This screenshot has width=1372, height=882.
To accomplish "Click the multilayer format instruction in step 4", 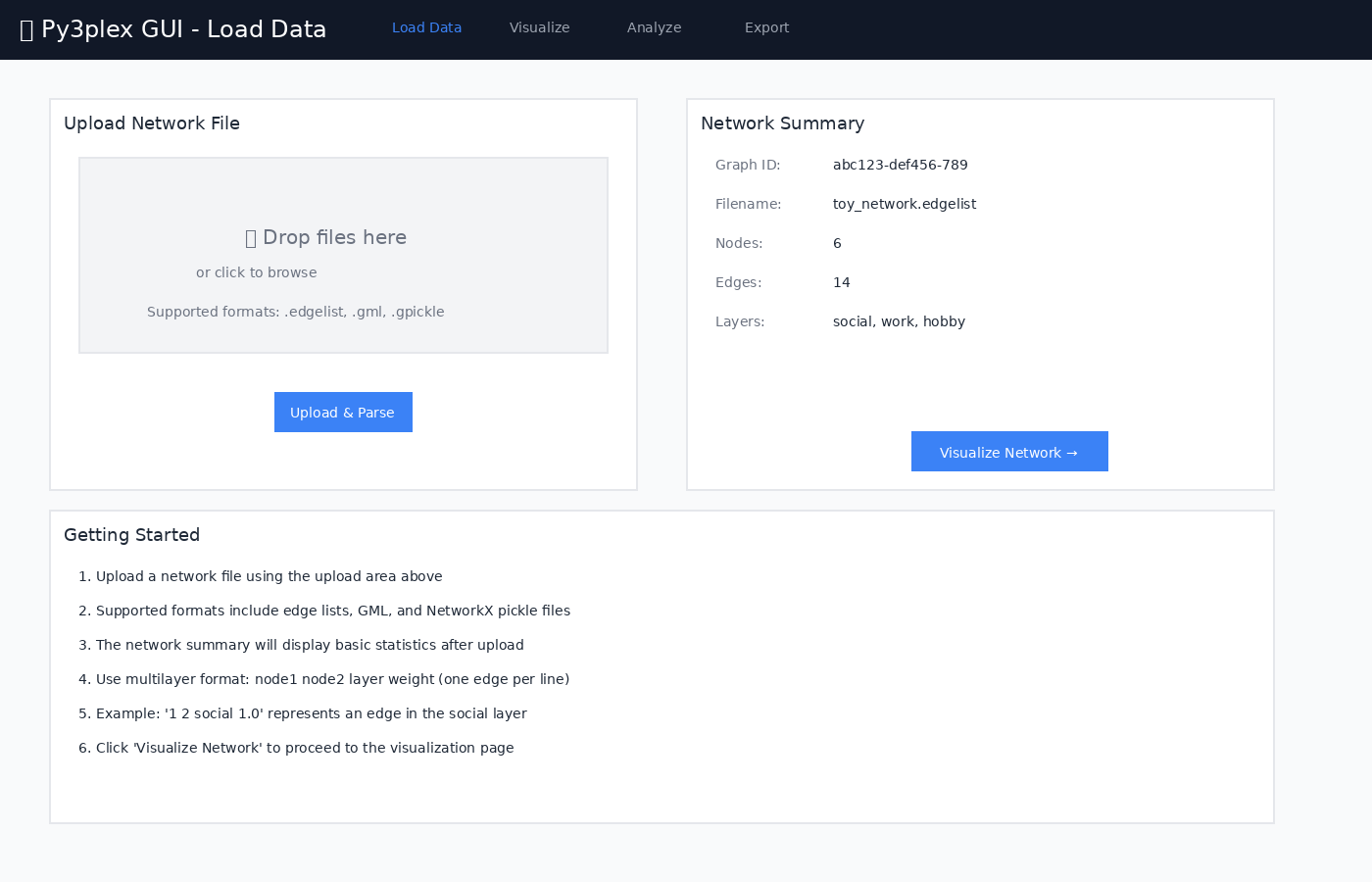I will 332,679.
